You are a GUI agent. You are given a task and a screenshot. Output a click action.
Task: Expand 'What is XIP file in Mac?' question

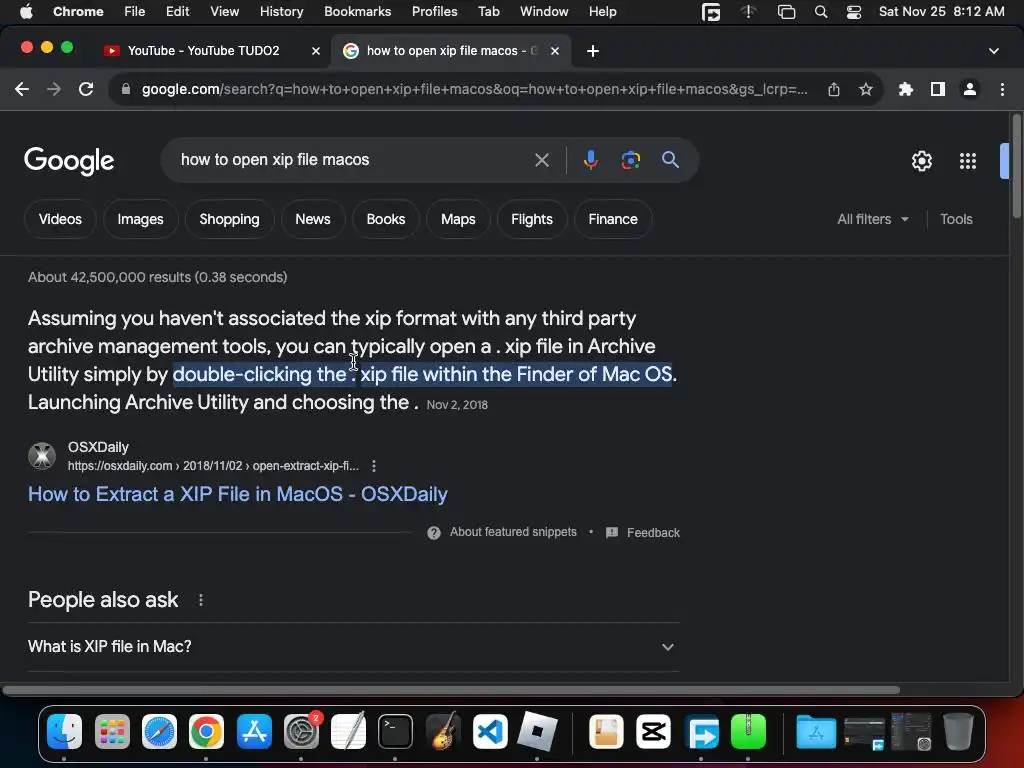[x=353, y=647]
